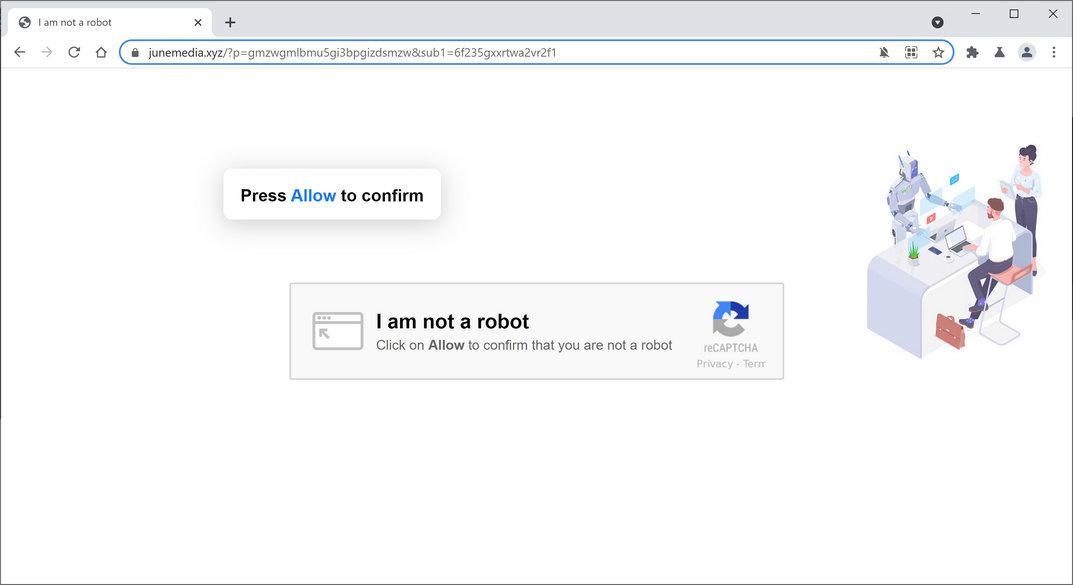Image resolution: width=1073 pixels, height=585 pixels.
Task: Click the browser update indicator dot
Action: pos(937,21)
